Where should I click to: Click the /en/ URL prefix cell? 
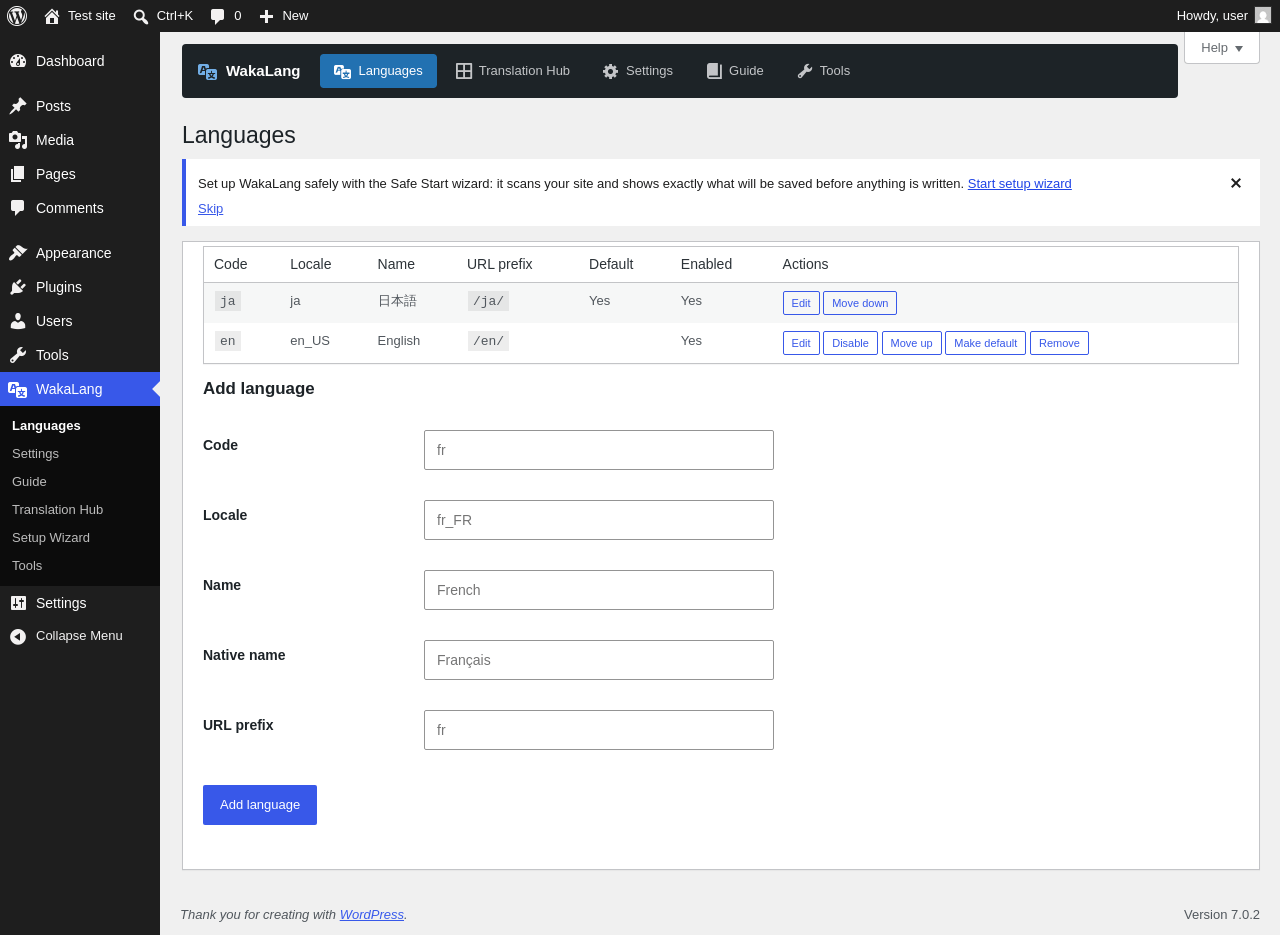(x=488, y=341)
